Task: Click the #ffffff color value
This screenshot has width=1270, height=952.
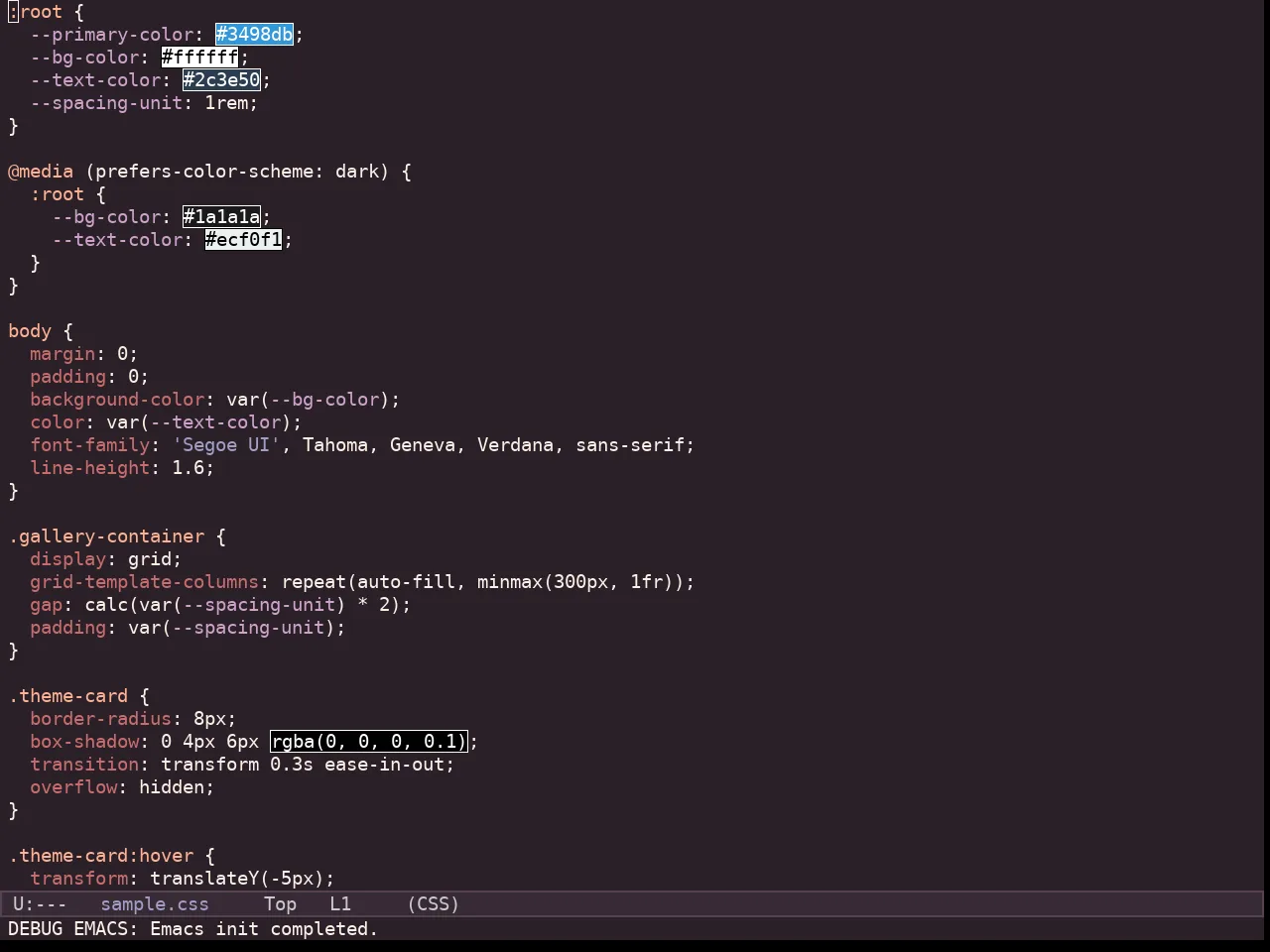Action: (200, 58)
